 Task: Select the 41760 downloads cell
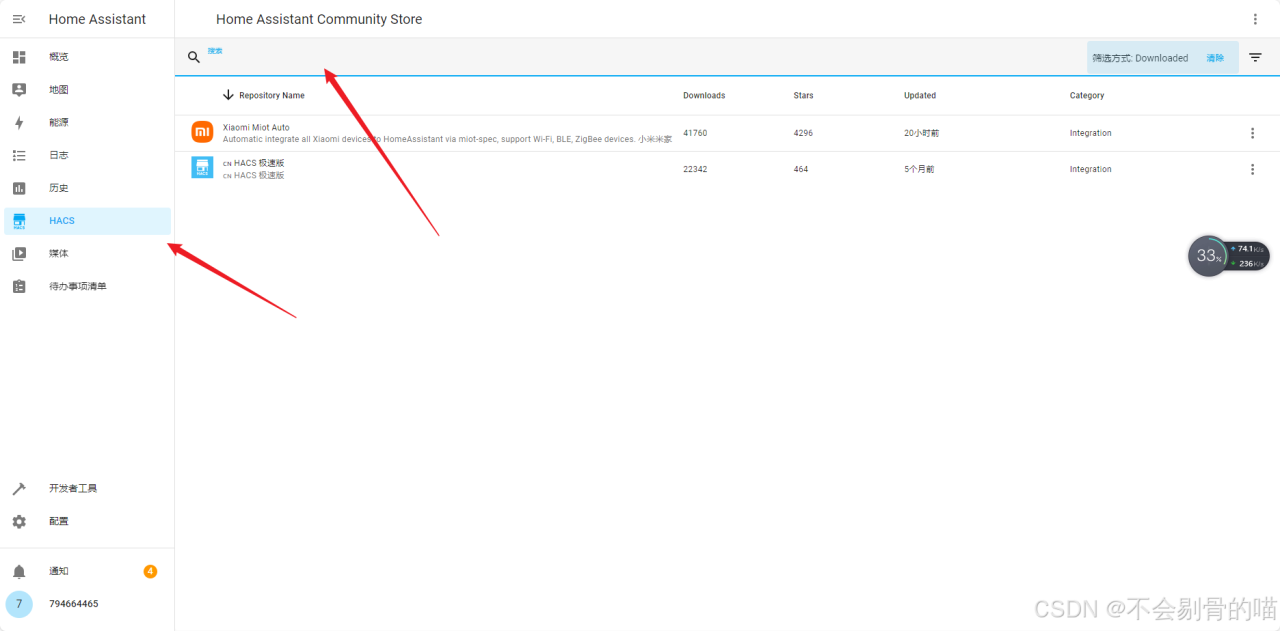click(695, 133)
